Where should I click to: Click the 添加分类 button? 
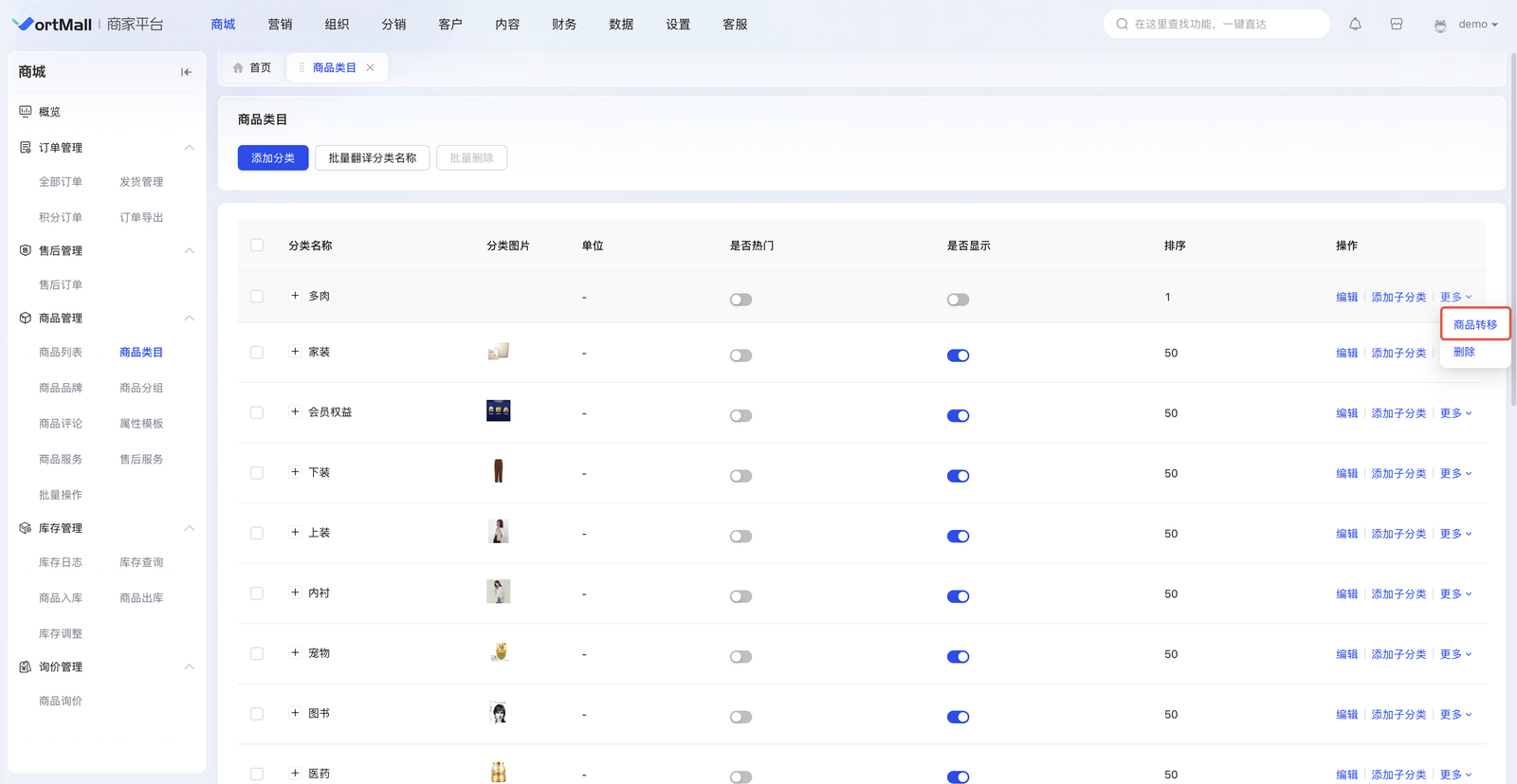[x=273, y=158]
